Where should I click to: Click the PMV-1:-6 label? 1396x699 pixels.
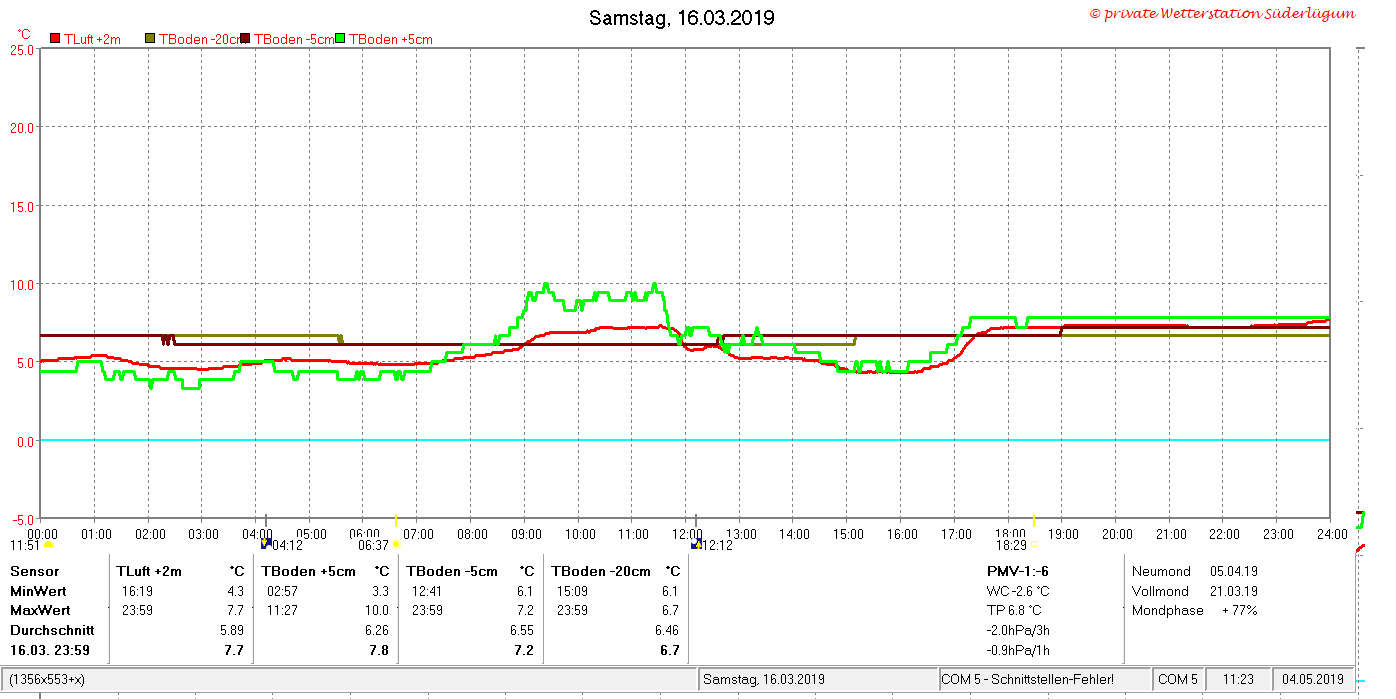(x=1017, y=571)
